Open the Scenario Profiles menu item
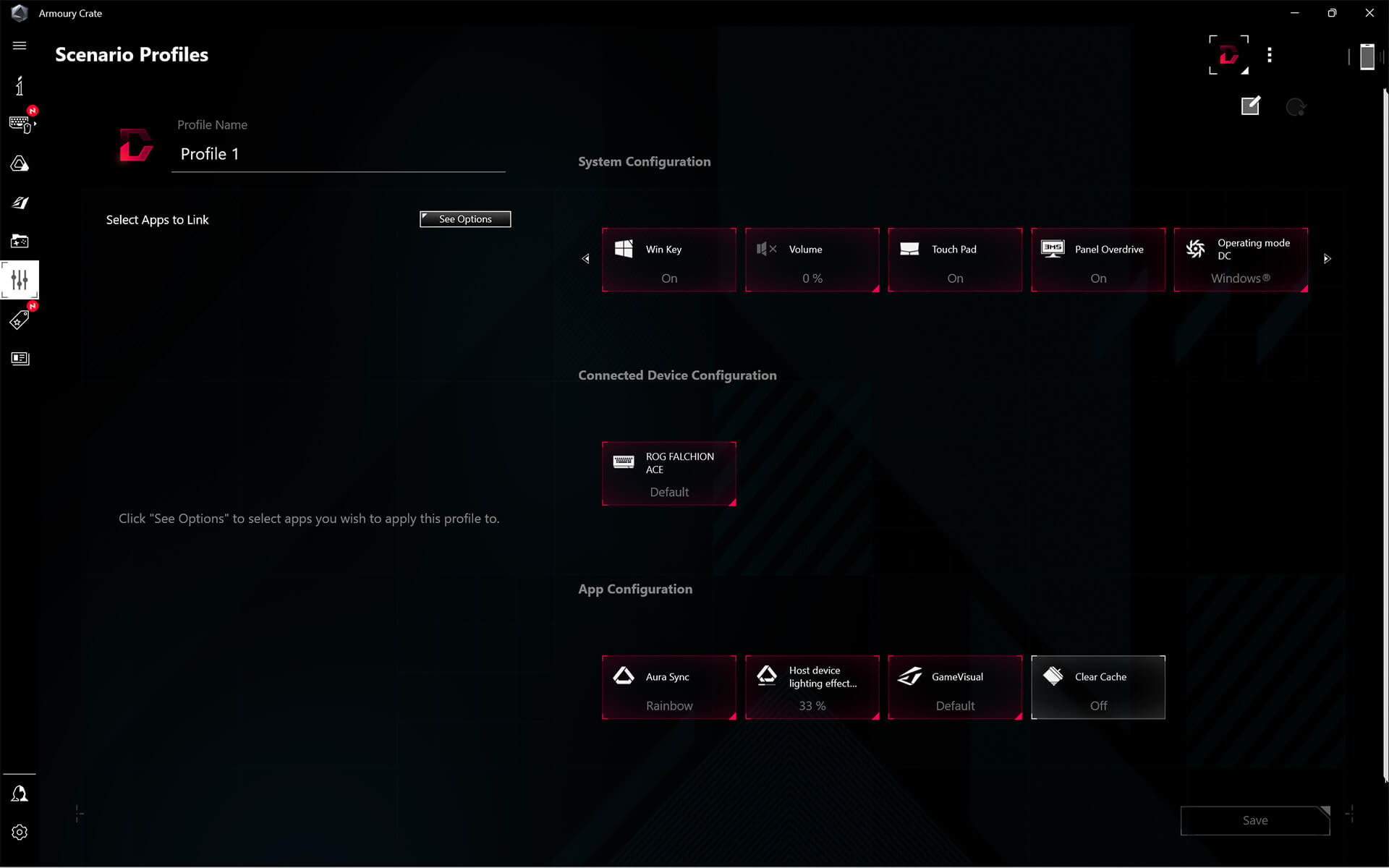The height and width of the screenshot is (868, 1389). [x=20, y=280]
